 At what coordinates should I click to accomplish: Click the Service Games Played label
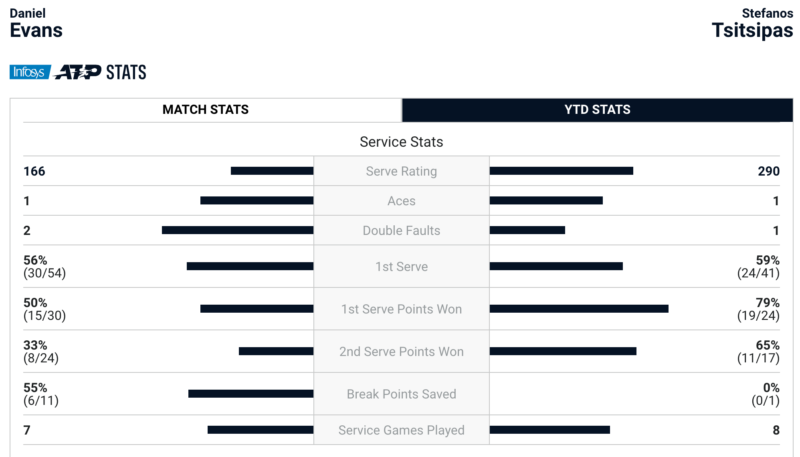coord(402,430)
